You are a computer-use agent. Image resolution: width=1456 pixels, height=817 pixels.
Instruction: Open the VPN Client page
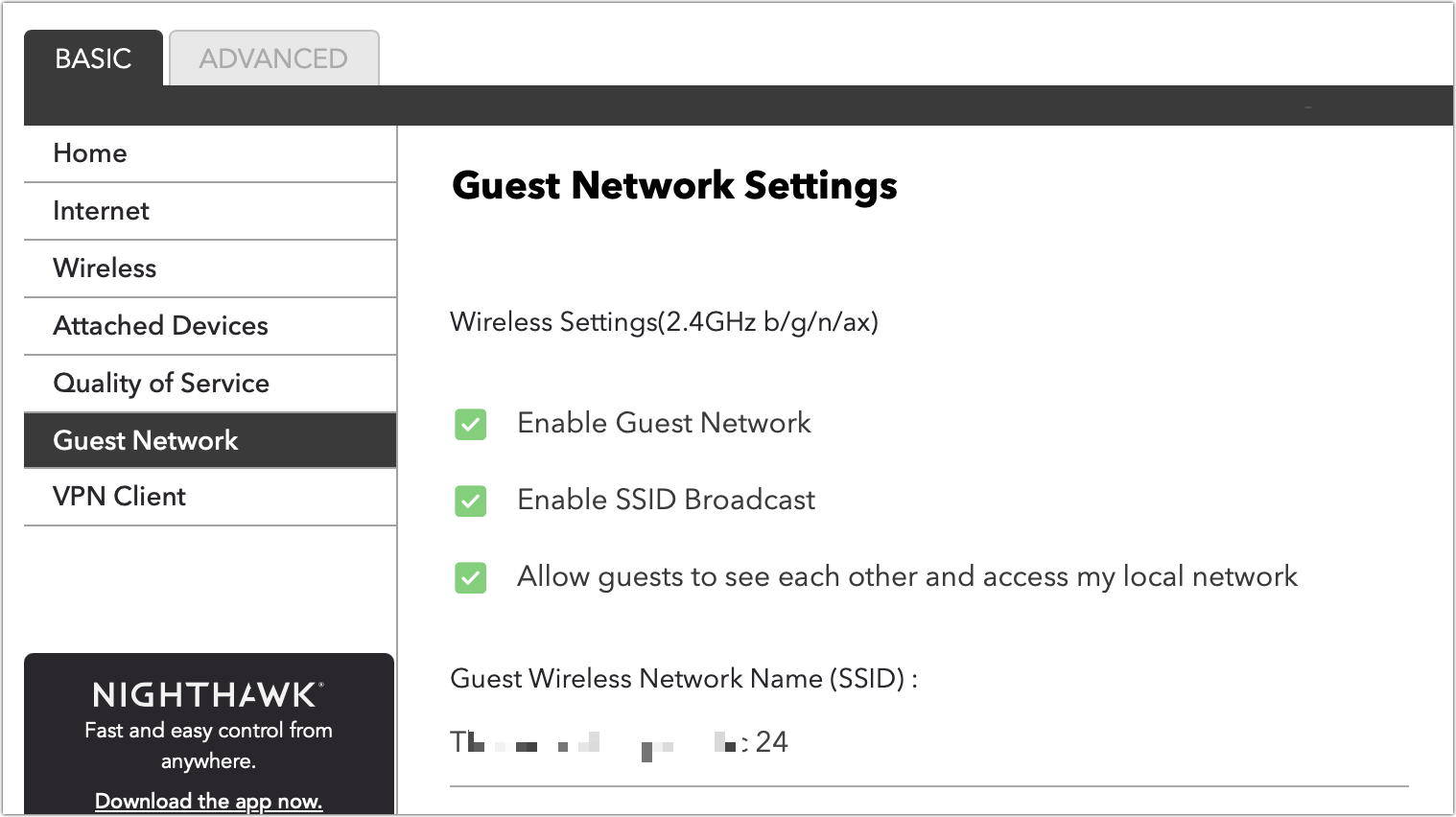click(119, 497)
